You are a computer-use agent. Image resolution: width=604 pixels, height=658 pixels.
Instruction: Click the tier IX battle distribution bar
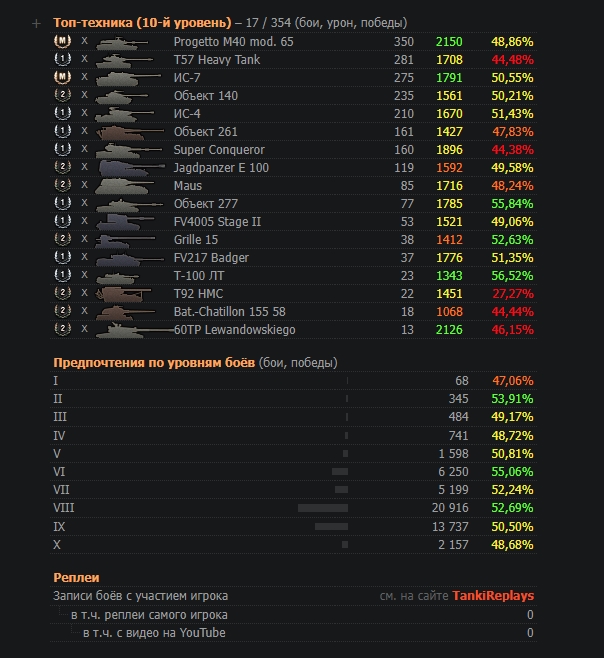(x=330, y=526)
